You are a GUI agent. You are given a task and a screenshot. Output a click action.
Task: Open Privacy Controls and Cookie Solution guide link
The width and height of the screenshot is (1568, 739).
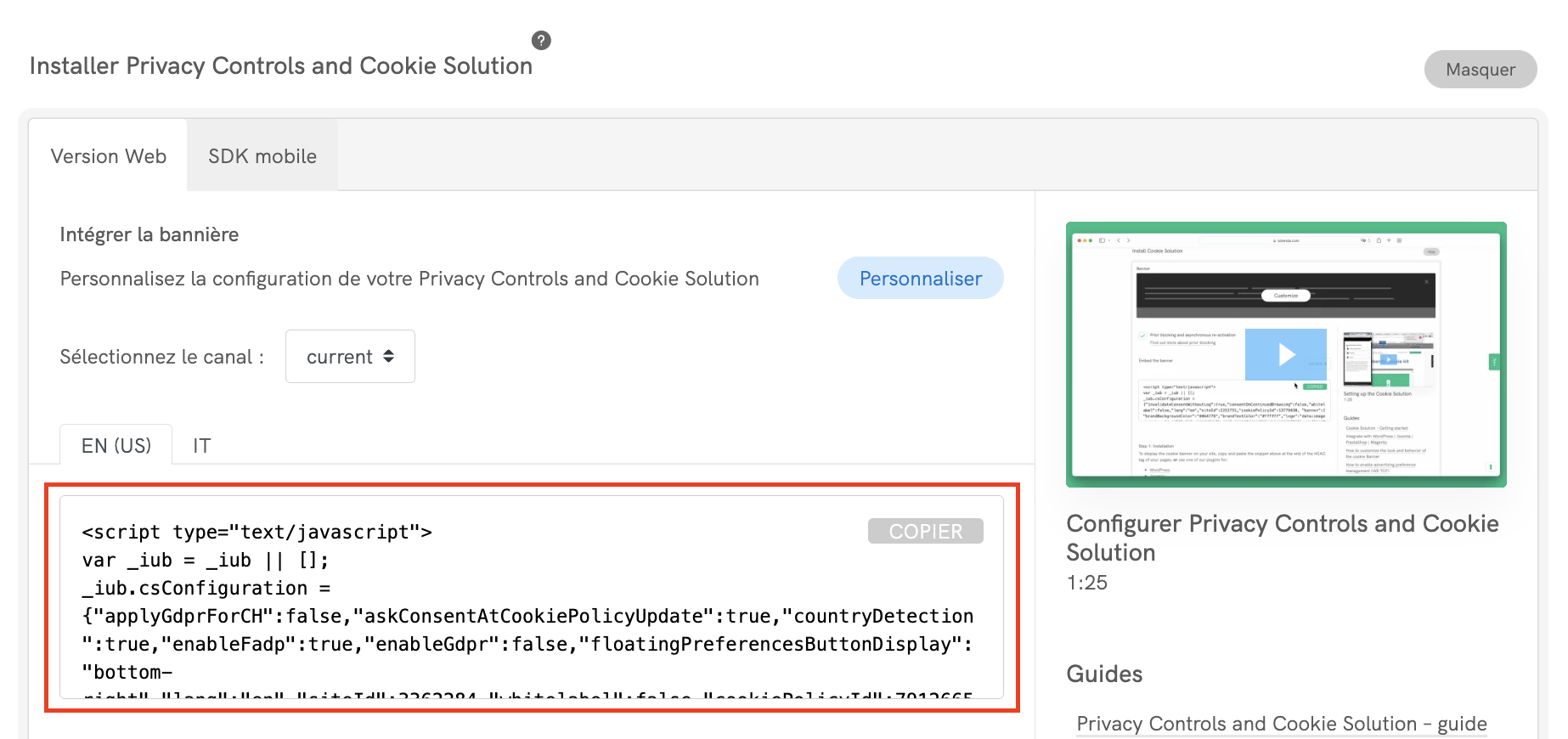coord(1281,724)
